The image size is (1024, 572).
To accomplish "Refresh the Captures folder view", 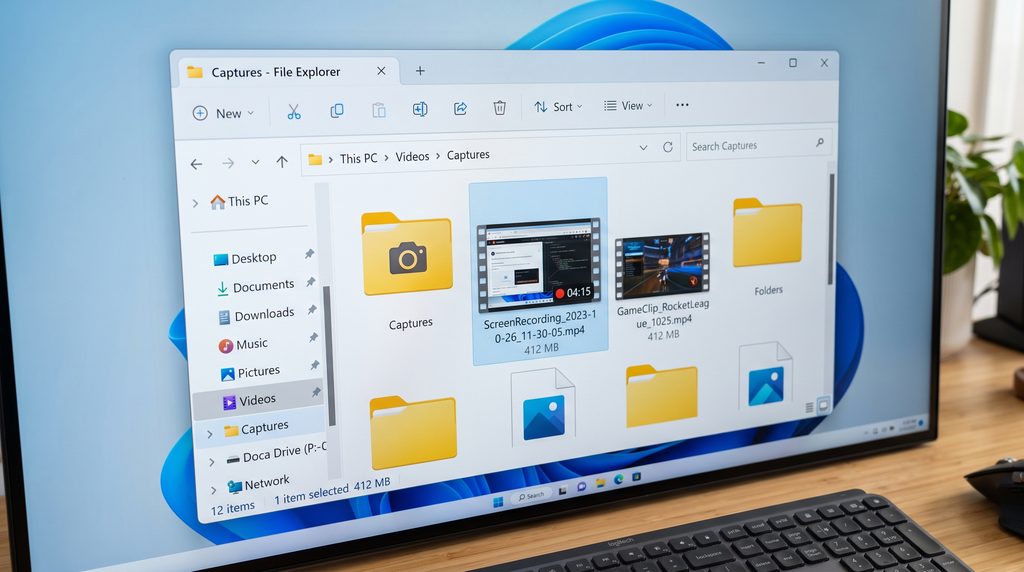I will pos(667,147).
